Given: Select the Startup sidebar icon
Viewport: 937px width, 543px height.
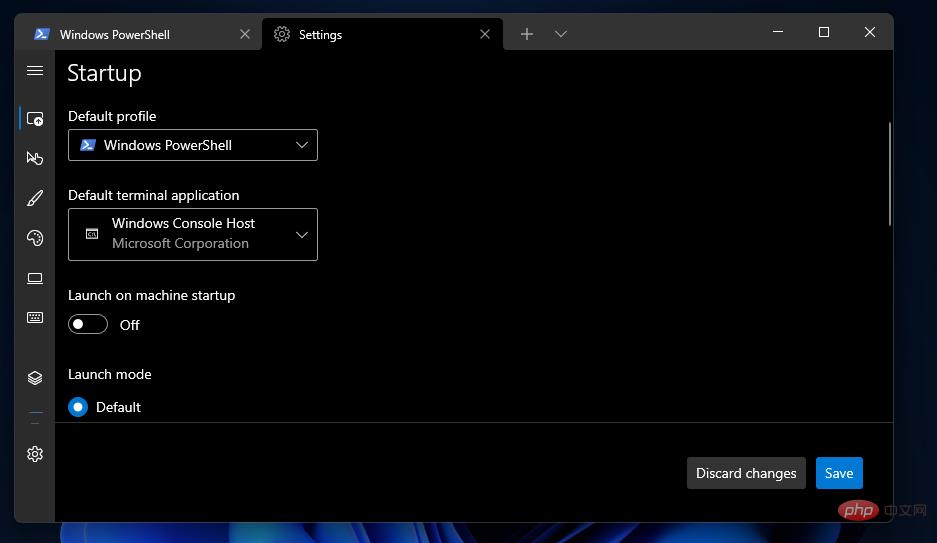Looking at the screenshot, I should pos(35,119).
